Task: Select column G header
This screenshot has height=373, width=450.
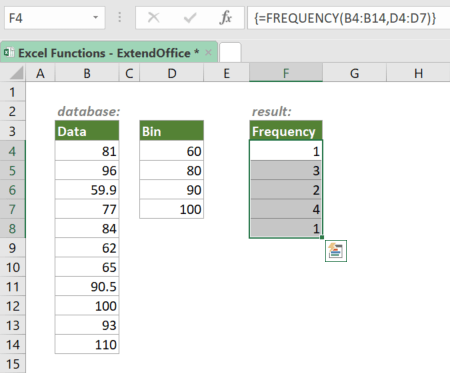Action: (x=355, y=73)
